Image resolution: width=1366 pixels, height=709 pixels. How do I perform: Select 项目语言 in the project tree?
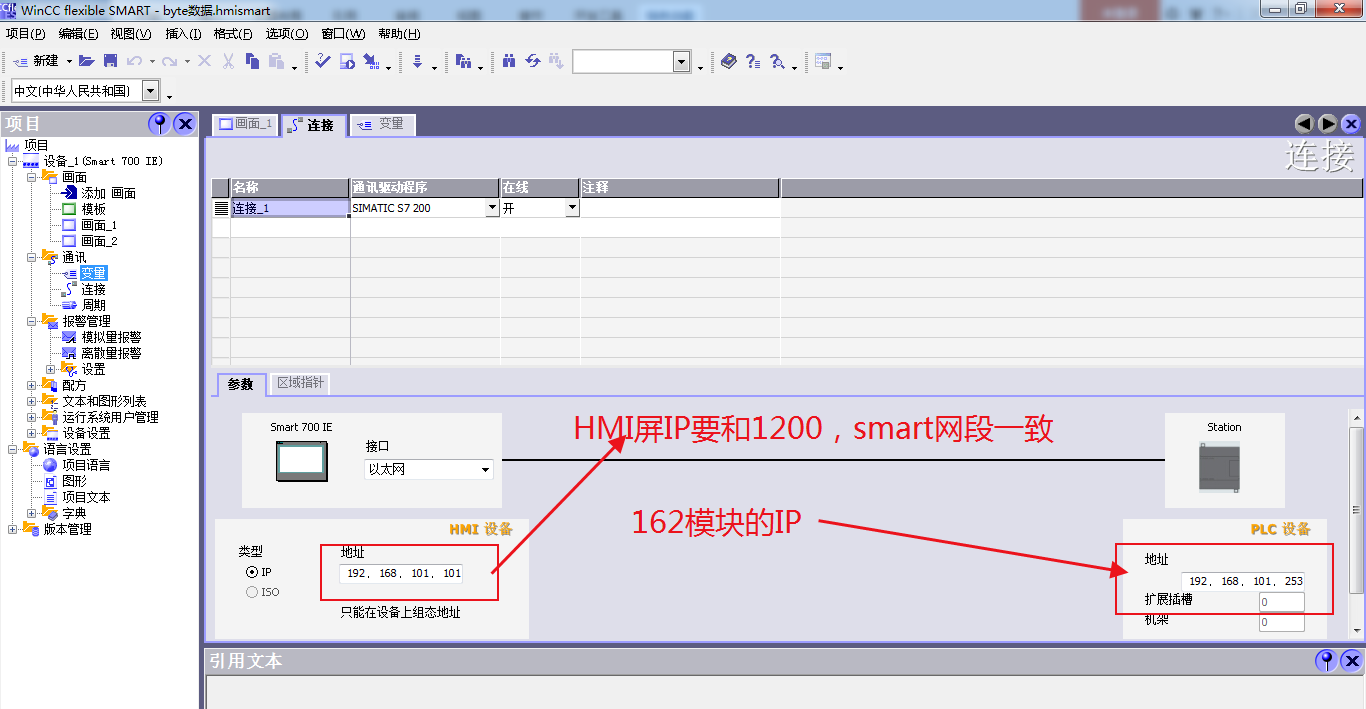click(x=86, y=465)
